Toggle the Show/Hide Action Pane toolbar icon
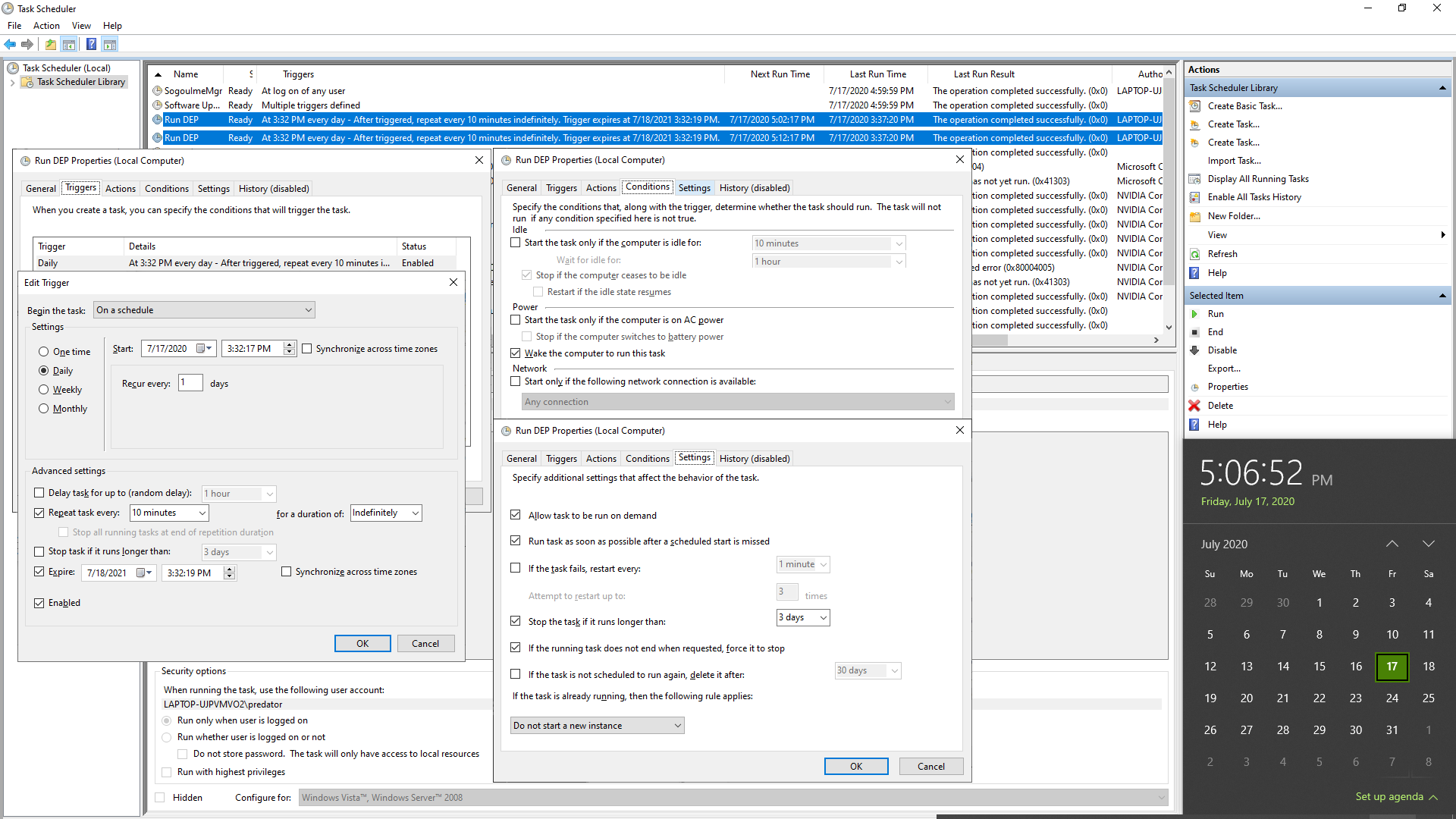Image resolution: width=1456 pixels, height=819 pixels. [x=110, y=45]
